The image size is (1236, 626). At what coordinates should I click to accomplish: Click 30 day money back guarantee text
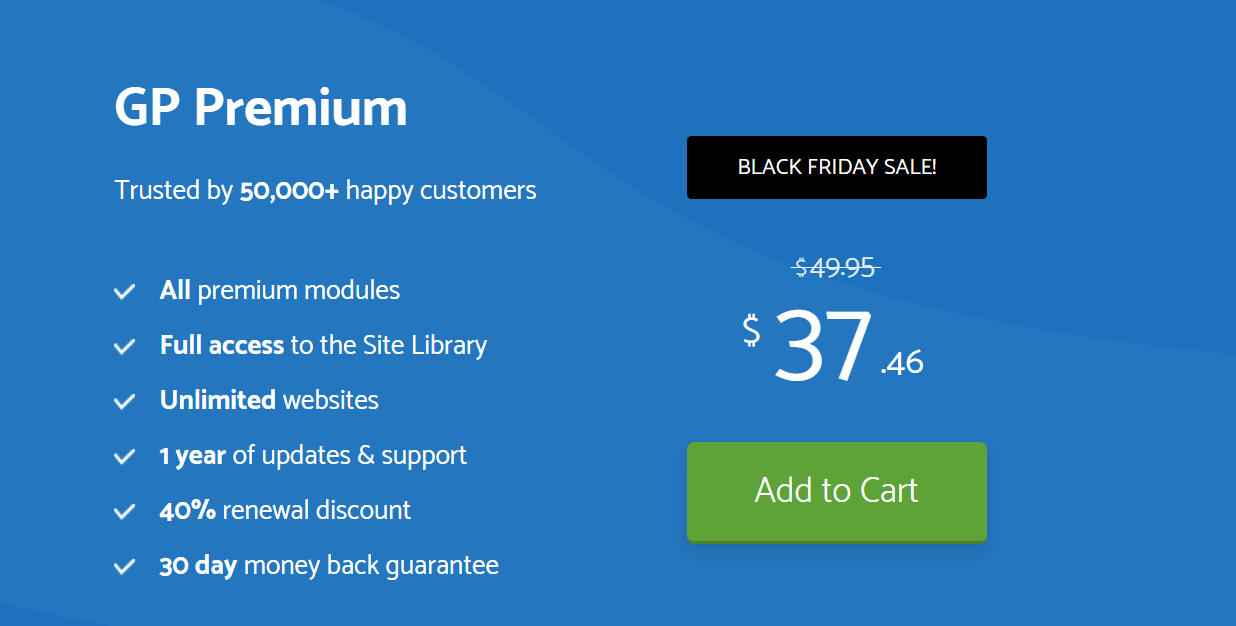point(329,566)
